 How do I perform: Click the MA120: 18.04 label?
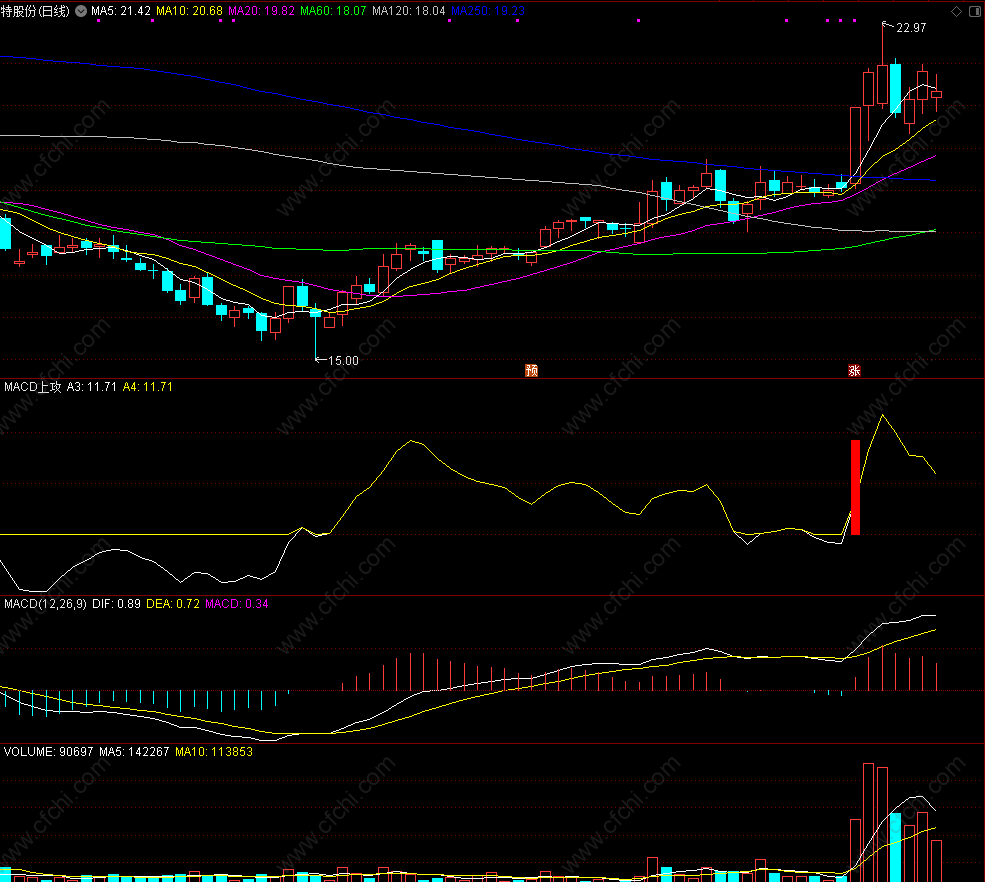pos(408,11)
